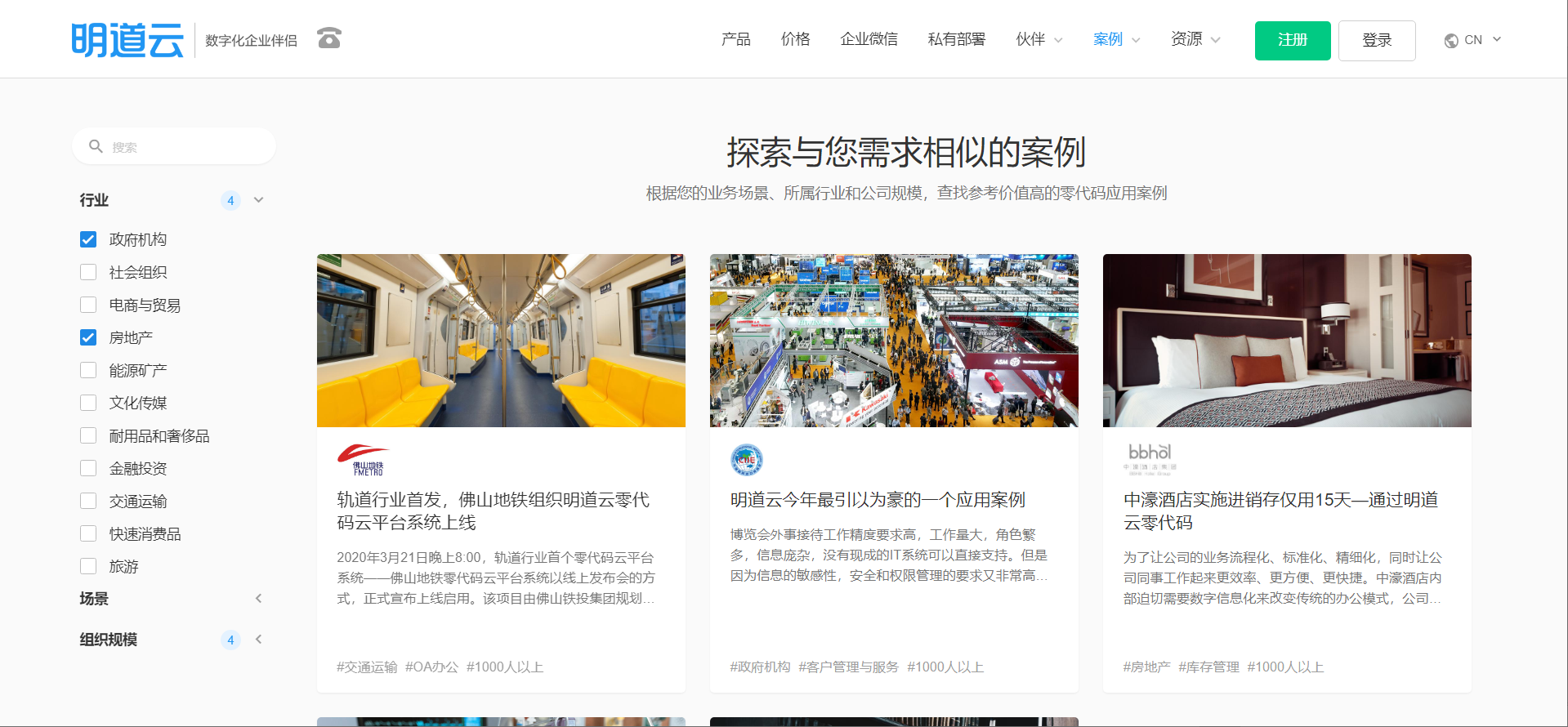The width and height of the screenshot is (1568, 727).
Task: Click the #库存管理 tag
Action: coord(1208,667)
